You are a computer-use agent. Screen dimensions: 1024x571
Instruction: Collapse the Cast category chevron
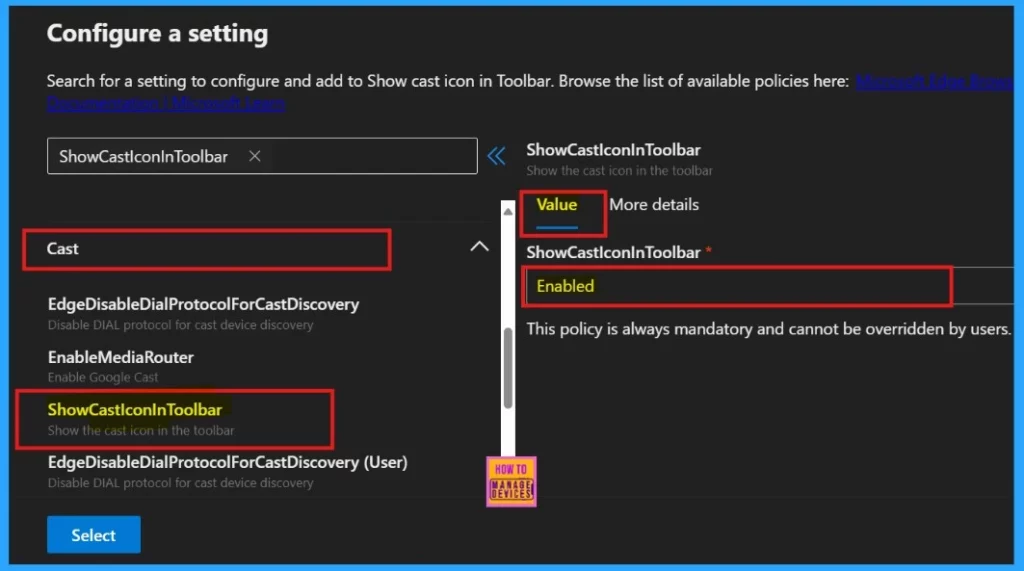click(479, 247)
